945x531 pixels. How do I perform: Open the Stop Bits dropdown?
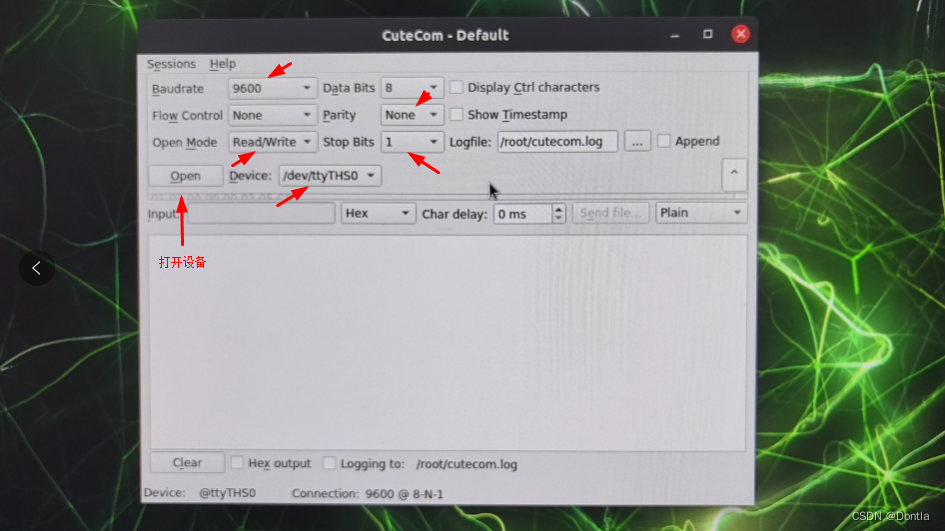click(412, 142)
